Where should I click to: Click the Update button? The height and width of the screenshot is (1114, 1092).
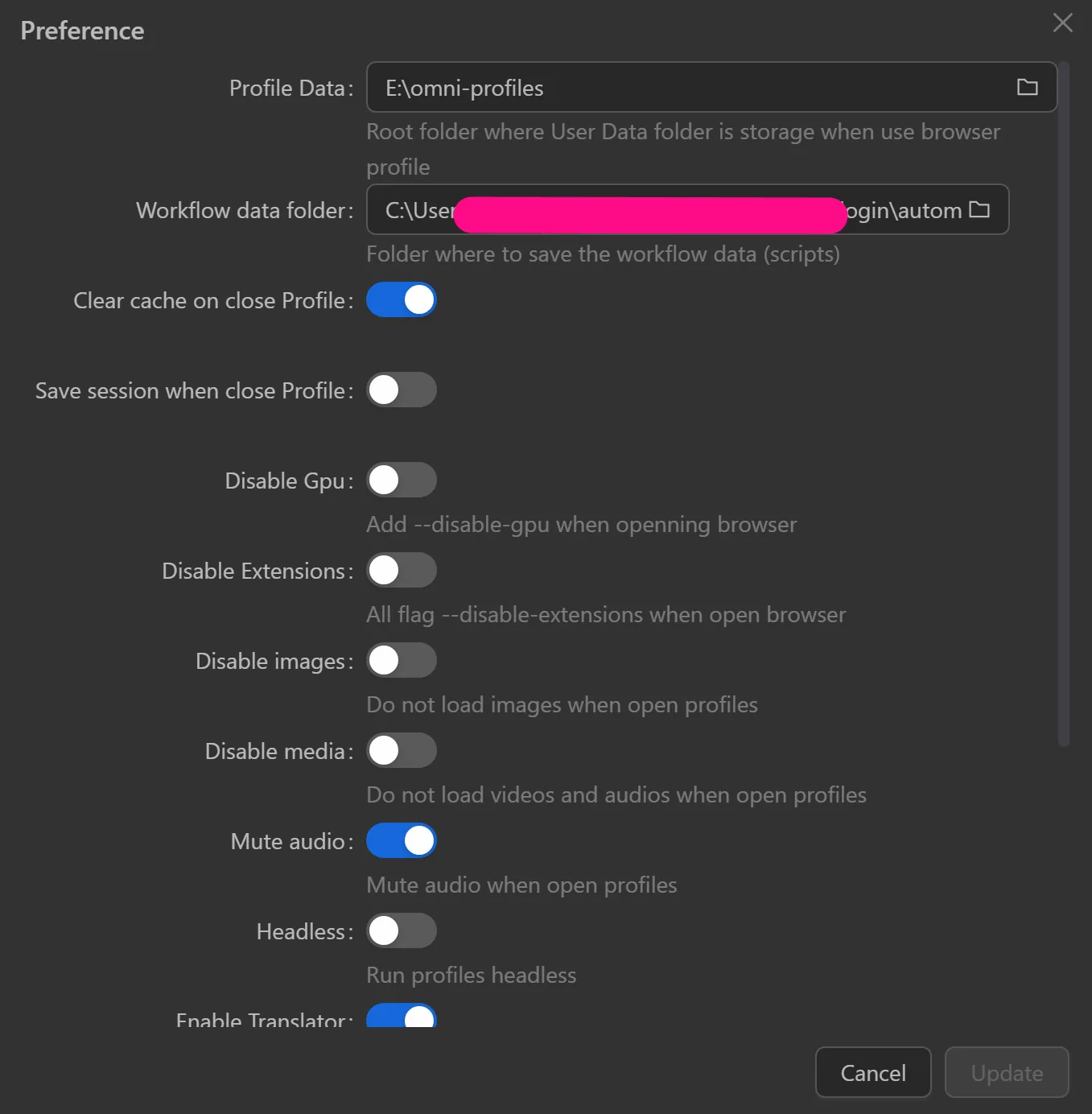[x=1006, y=1072]
